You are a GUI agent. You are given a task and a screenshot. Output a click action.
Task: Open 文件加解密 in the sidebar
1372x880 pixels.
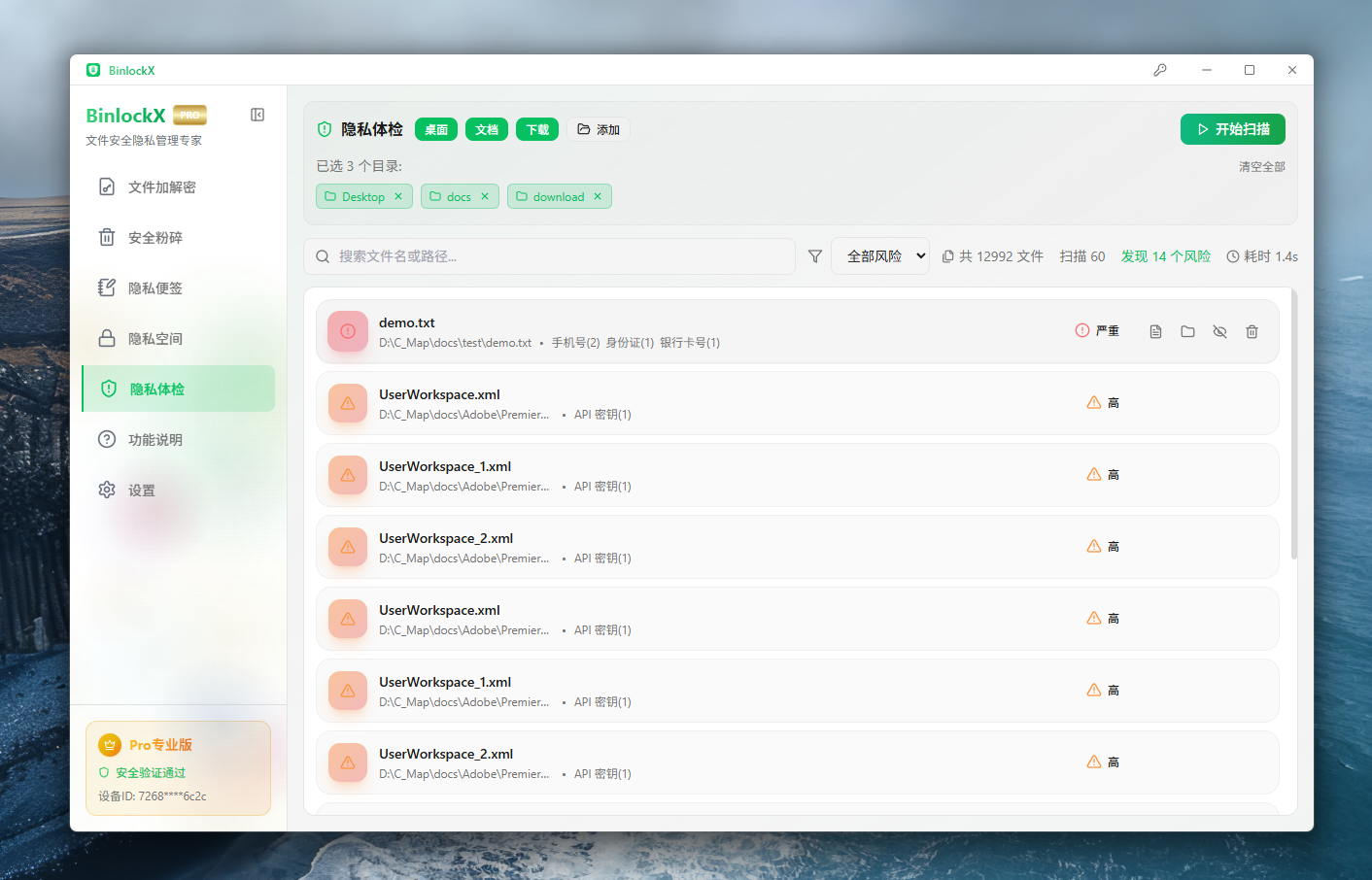(x=179, y=186)
